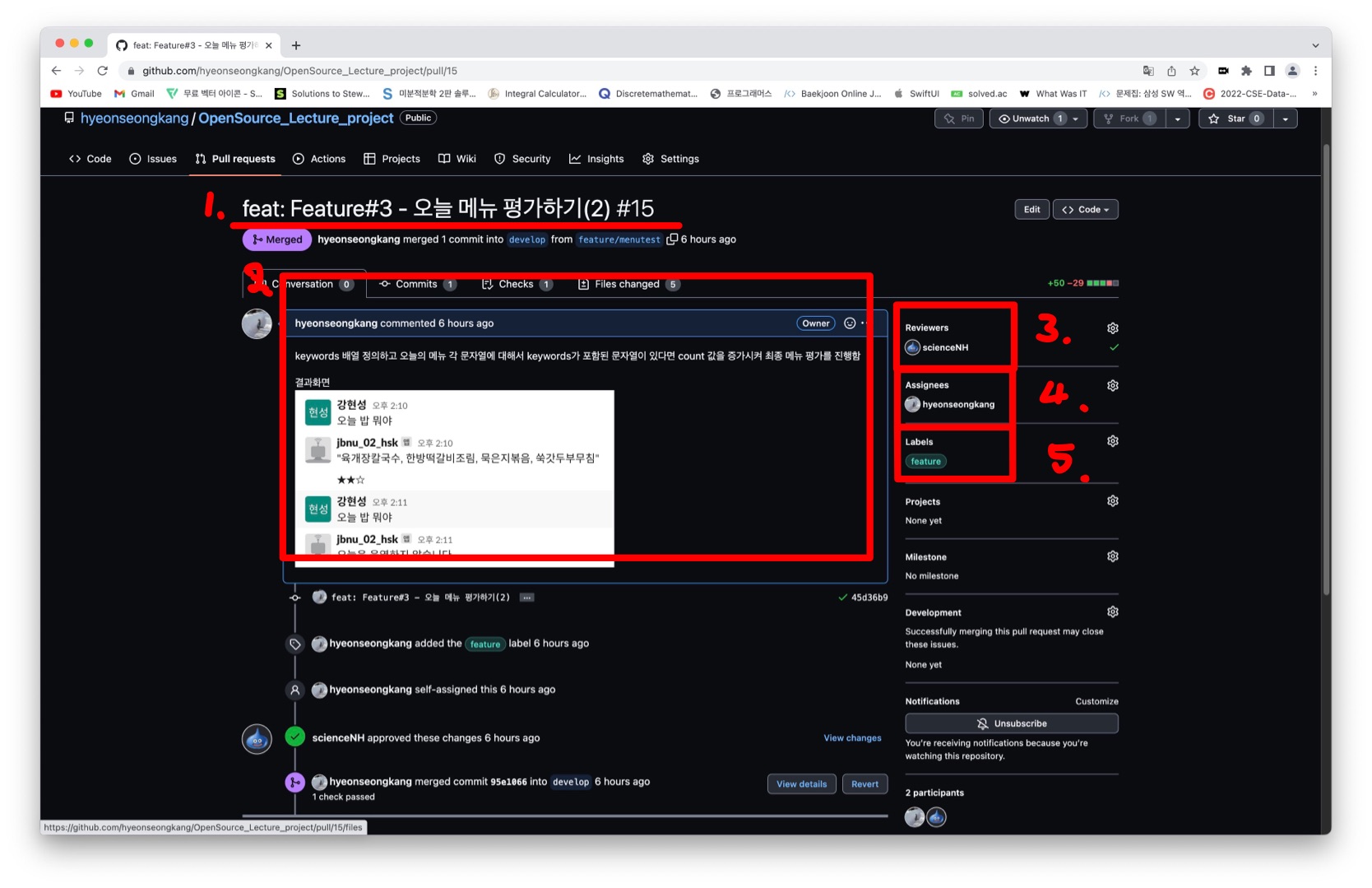Open the Development settings gear

tap(1112, 611)
